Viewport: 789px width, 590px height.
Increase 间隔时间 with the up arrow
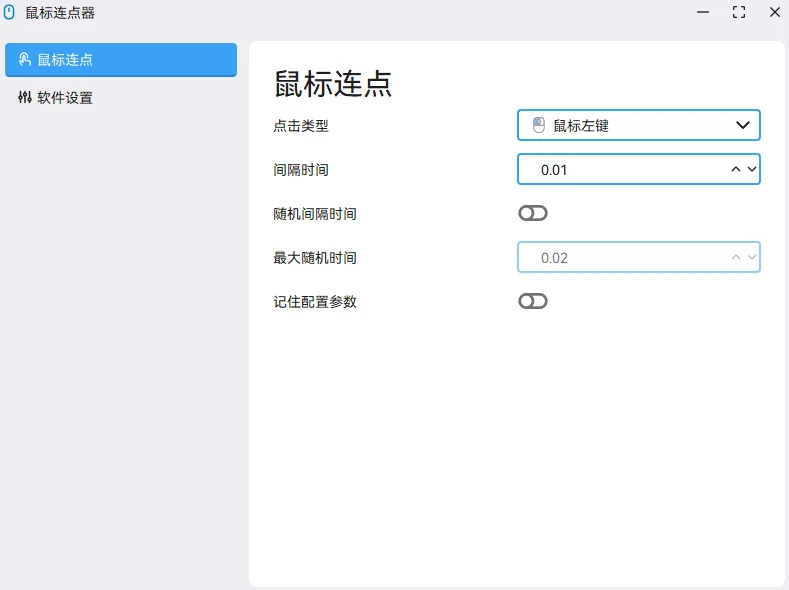736,170
